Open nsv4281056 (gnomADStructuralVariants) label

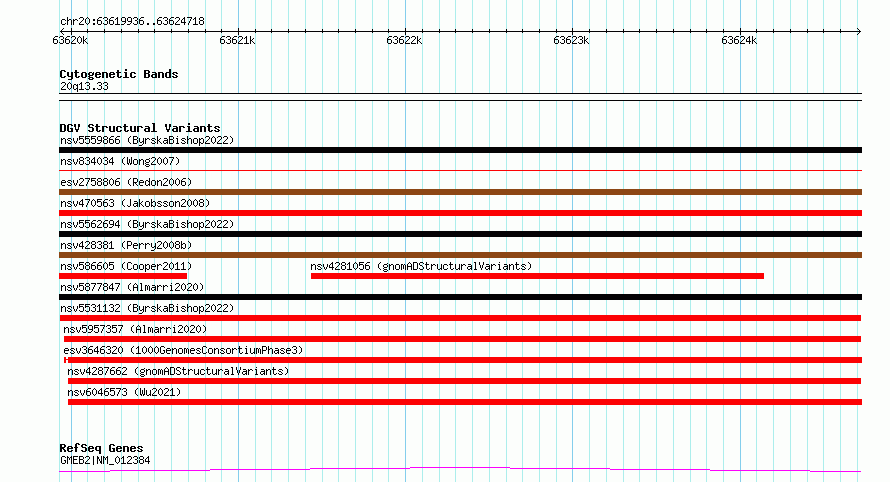coord(421,266)
